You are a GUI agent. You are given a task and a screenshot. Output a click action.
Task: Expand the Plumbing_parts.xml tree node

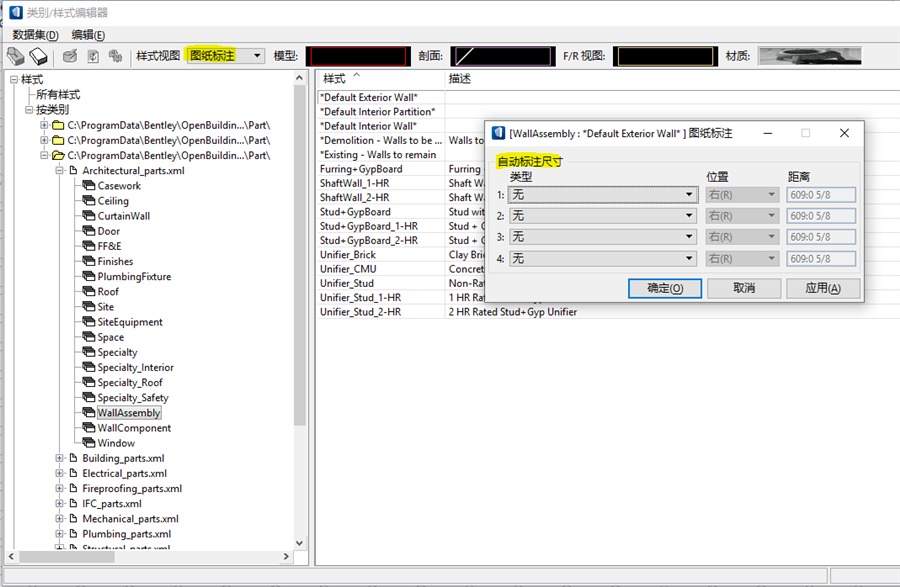pyautogui.click(x=59, y=534)
